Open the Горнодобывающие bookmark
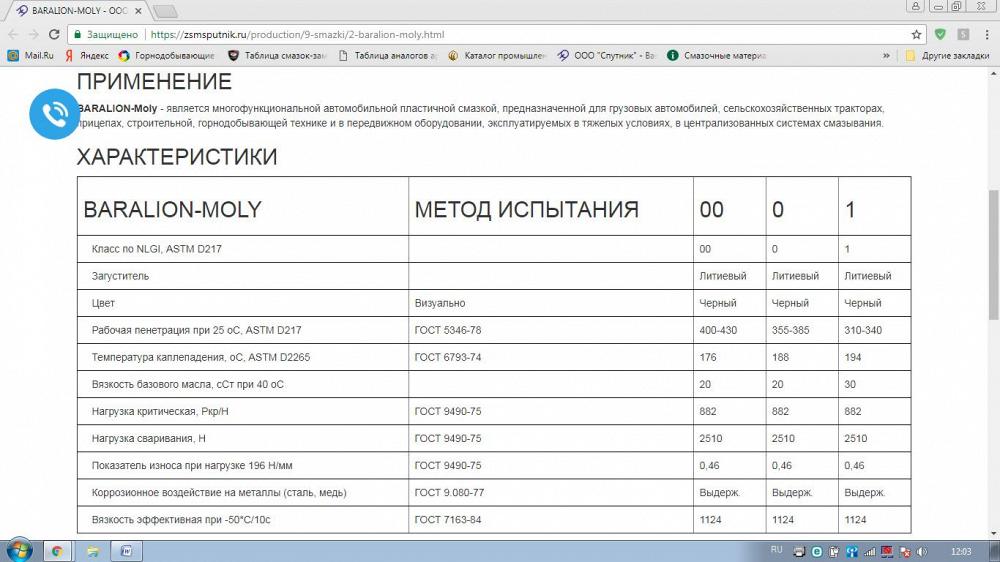This screenshot has width=1000, height=562. point(166,55)
